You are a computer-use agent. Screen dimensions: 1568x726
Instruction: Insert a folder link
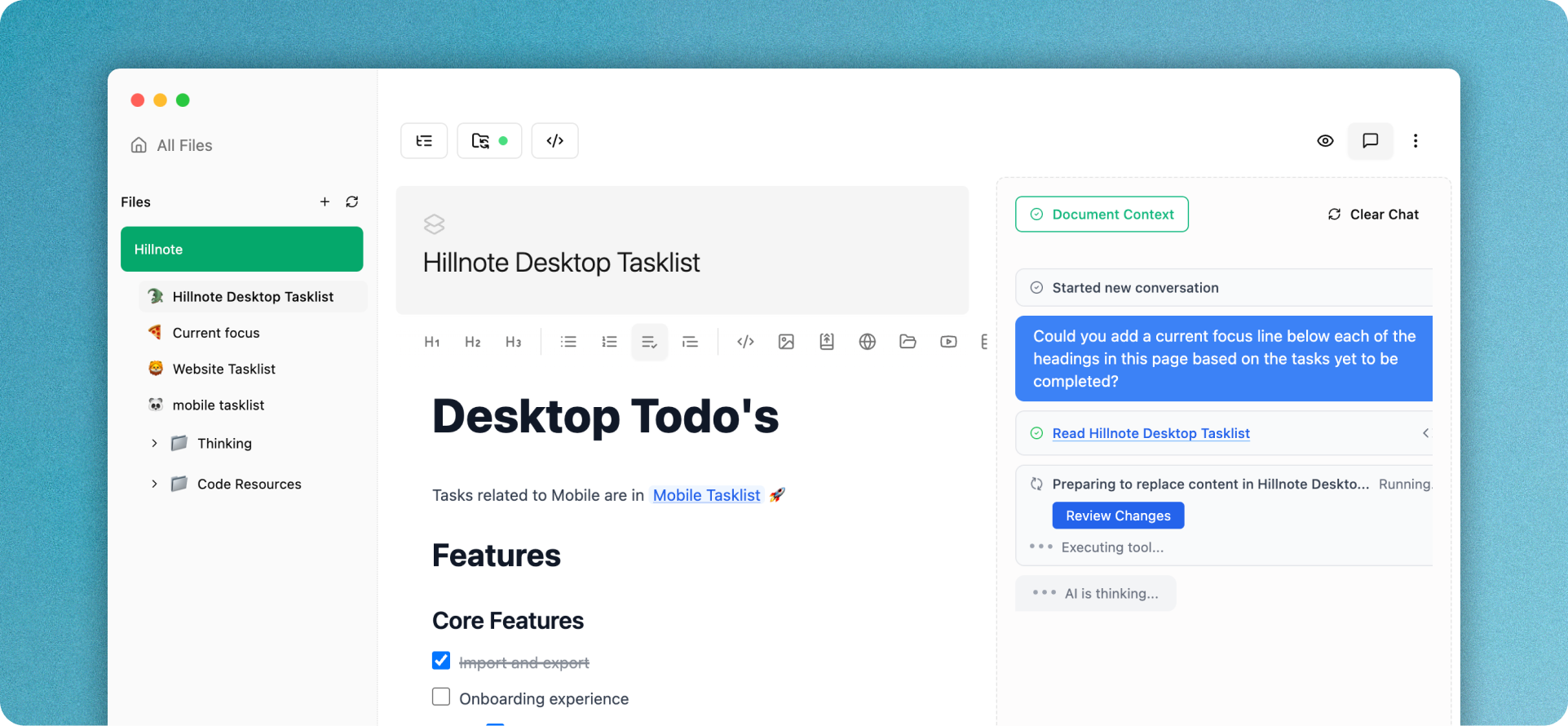pyautogui.click(x=908, y=342)
